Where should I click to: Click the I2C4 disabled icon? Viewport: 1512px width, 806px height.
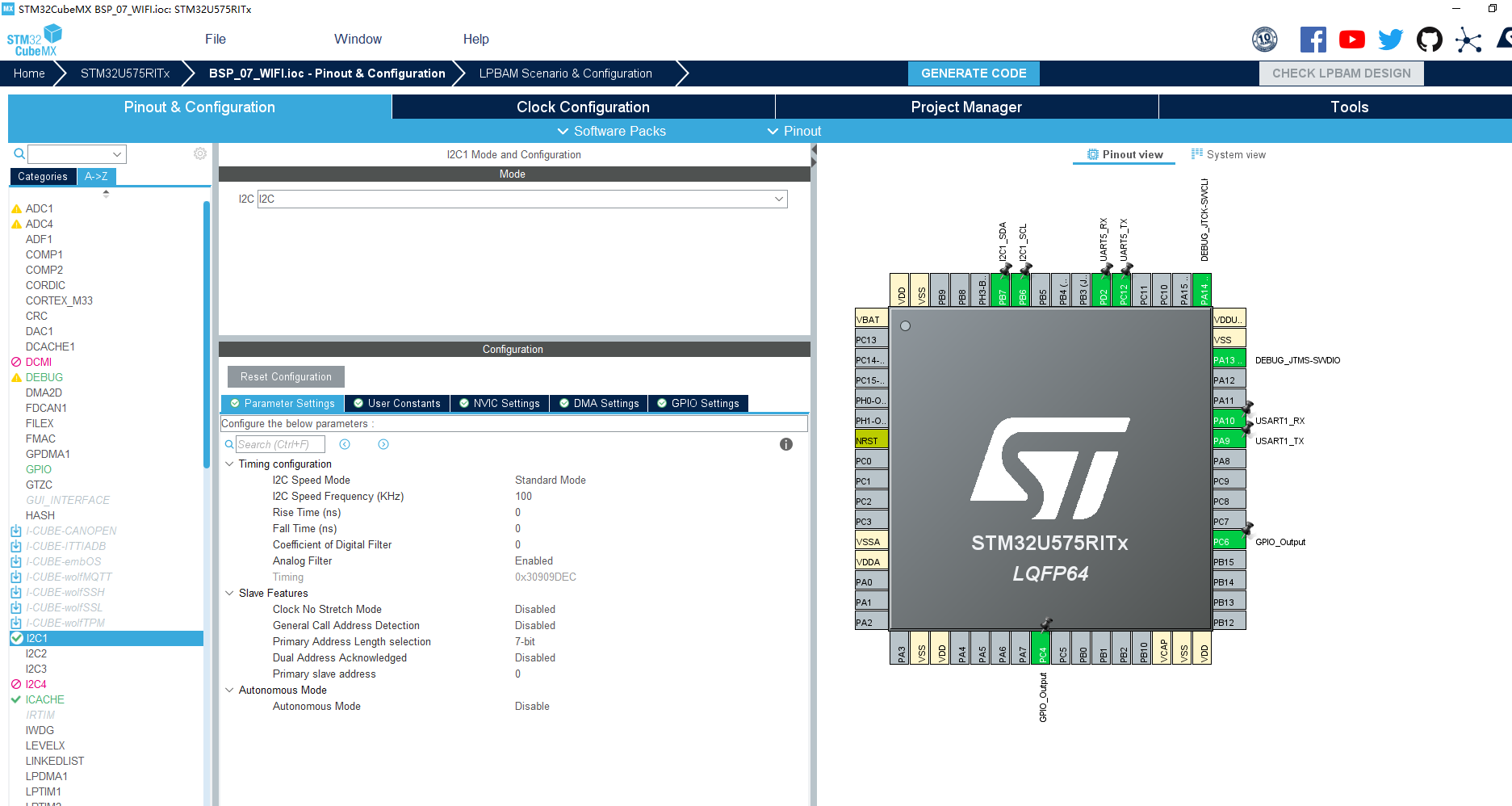(16, 684)
